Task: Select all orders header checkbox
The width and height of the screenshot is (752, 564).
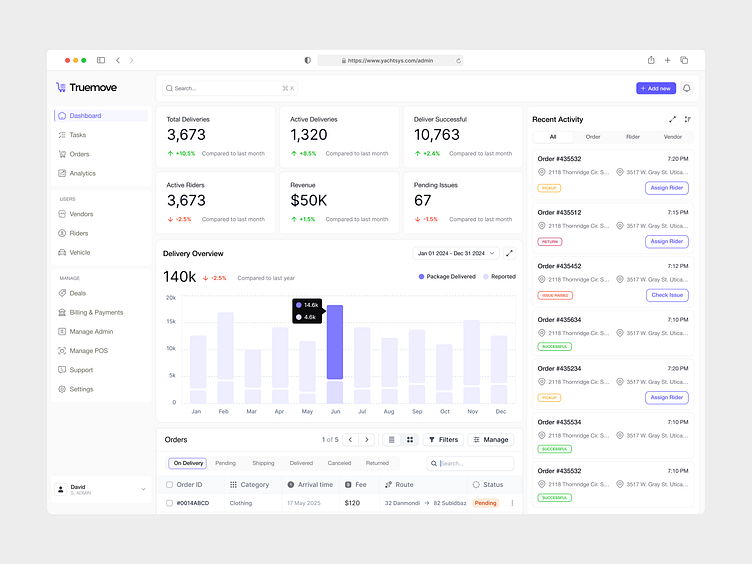Action: click(x=169, y=485)
